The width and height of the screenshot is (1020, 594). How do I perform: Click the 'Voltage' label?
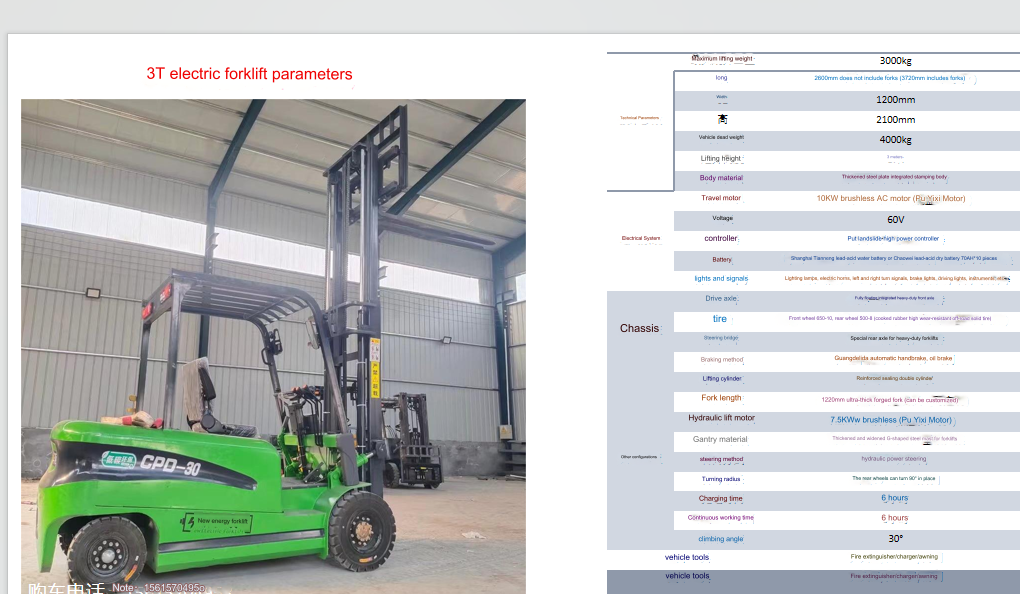722,218
